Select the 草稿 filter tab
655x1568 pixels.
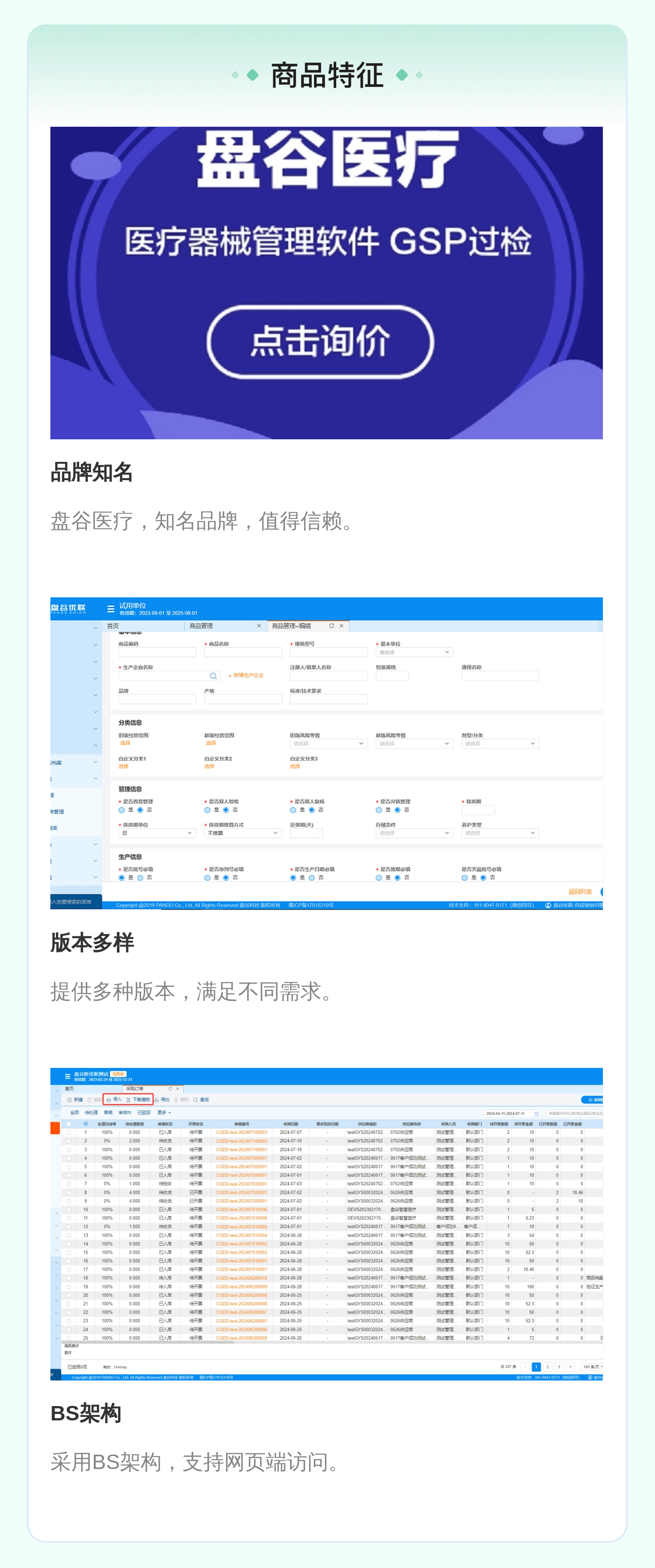[108, 1113]
